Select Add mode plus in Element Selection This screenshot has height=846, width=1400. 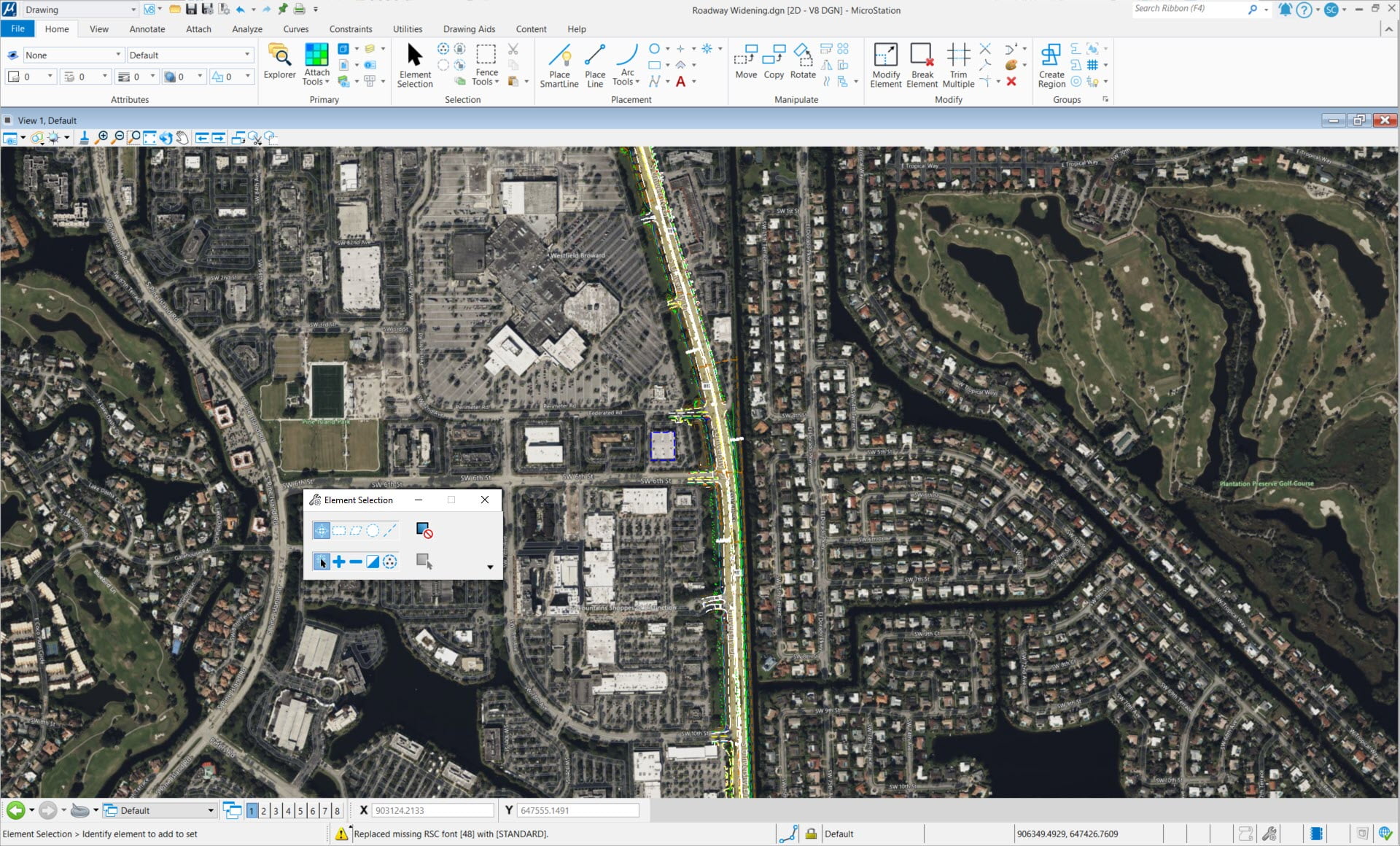[x=339, y=562]
